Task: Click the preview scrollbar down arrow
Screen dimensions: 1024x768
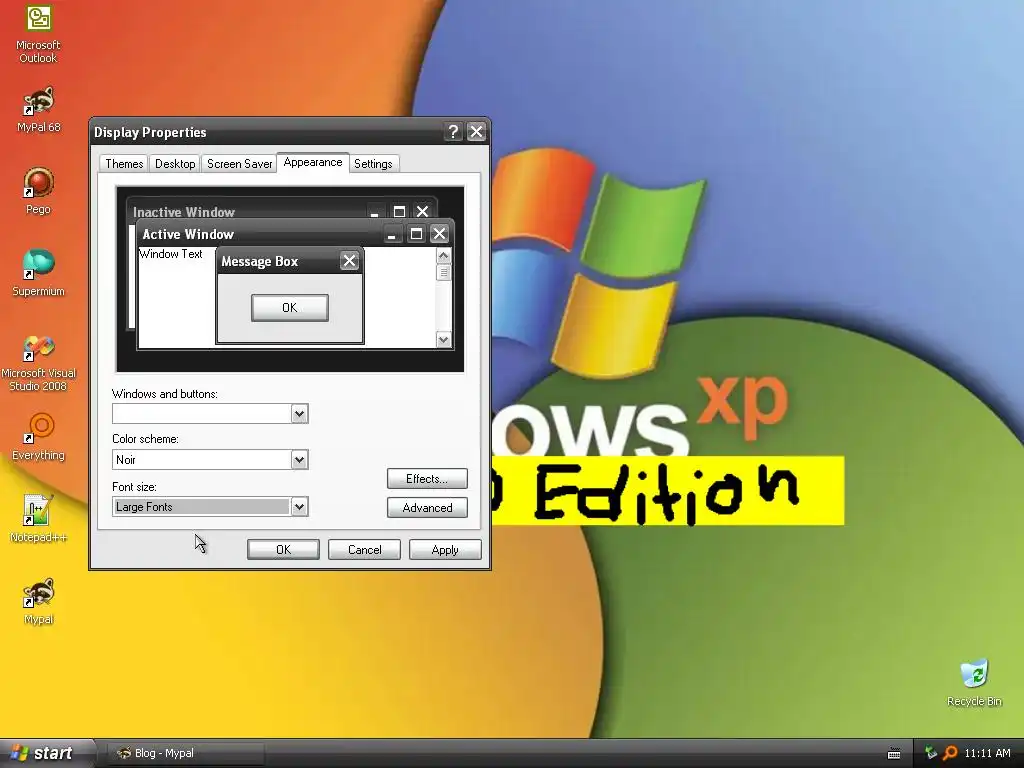Action: 443,340
